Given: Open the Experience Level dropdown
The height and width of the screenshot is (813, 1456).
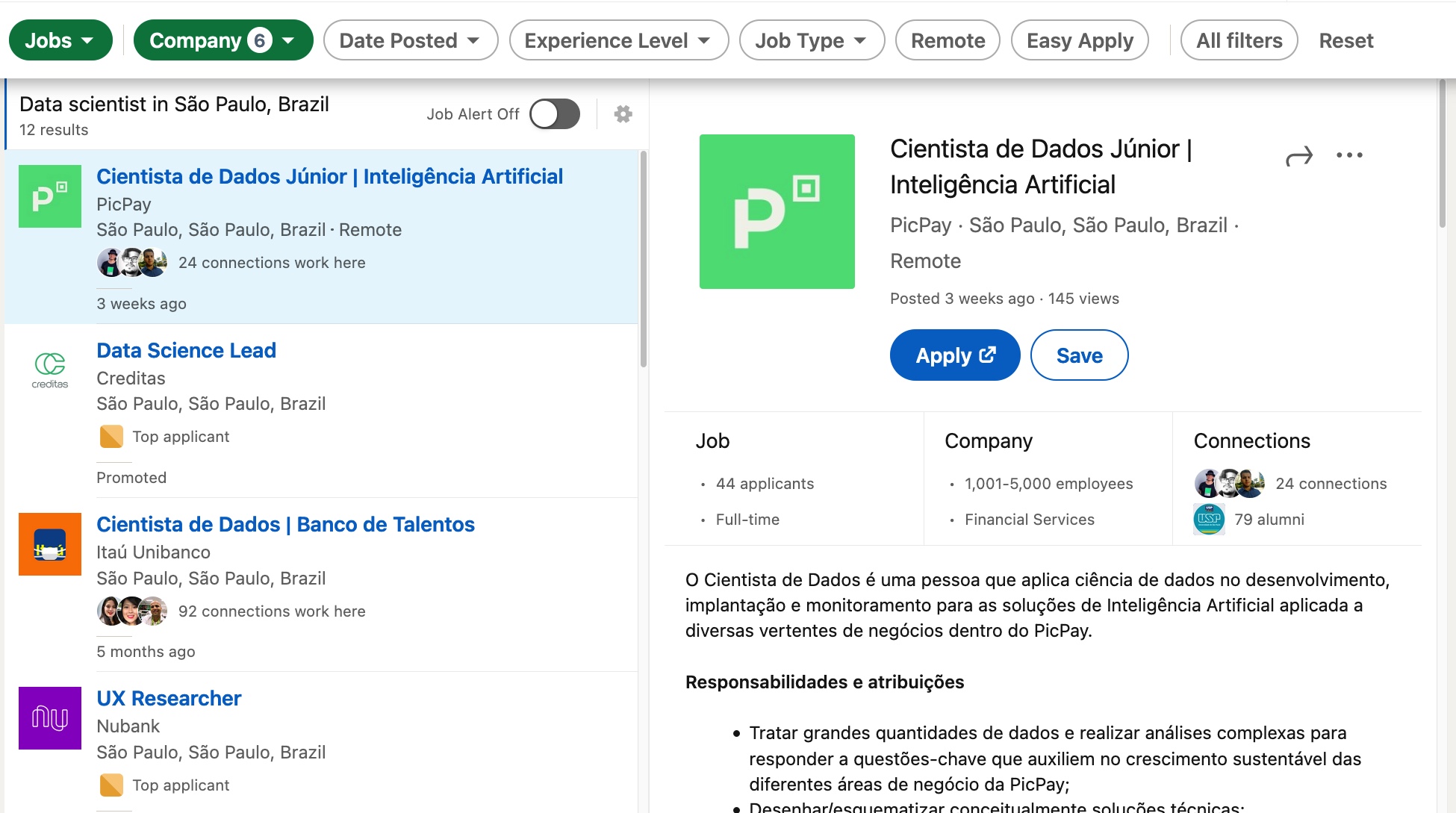Looking at the screenshot, I should 618,40.
